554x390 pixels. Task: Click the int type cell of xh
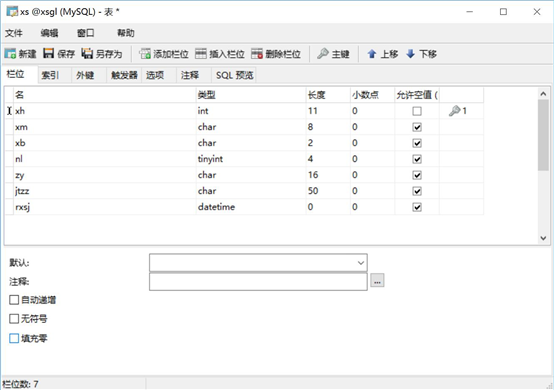251,111
